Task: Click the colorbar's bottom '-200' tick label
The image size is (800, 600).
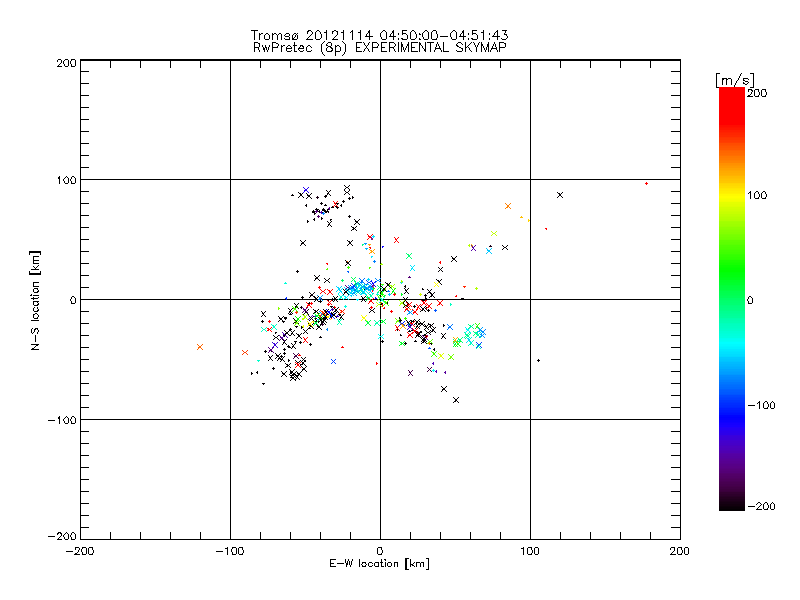Action: click(x=761, y=506)
